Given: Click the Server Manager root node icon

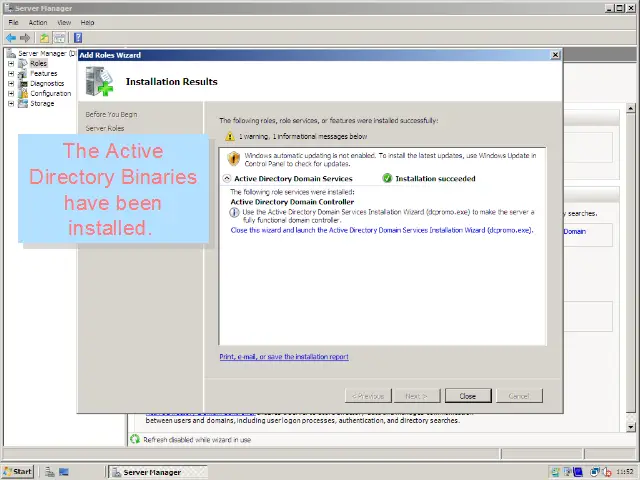Looking at the screenshot, I should tap(11, 53).
